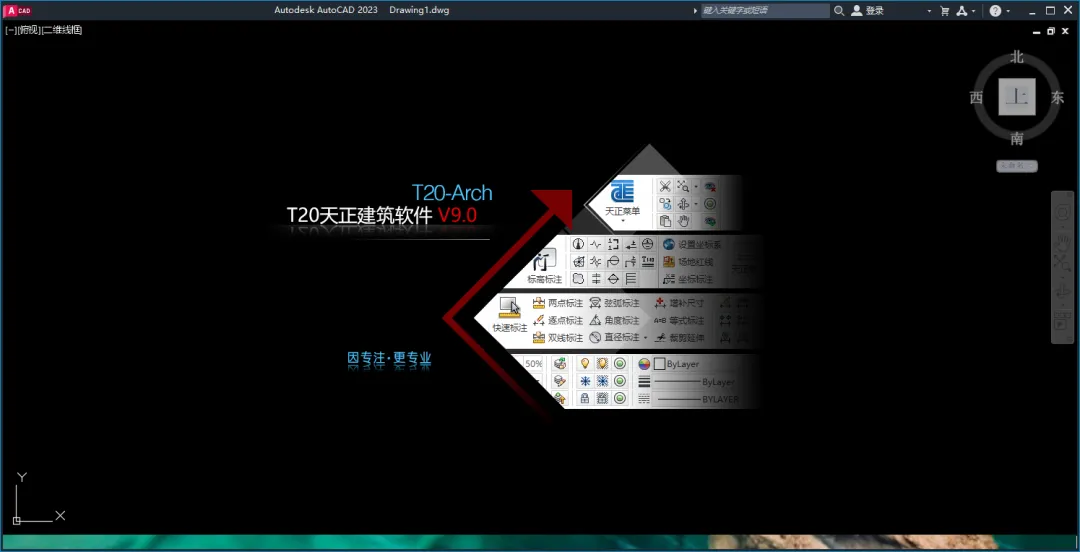
Task: Click the Drawing1.dwg title text
Action: pos(419,10)
